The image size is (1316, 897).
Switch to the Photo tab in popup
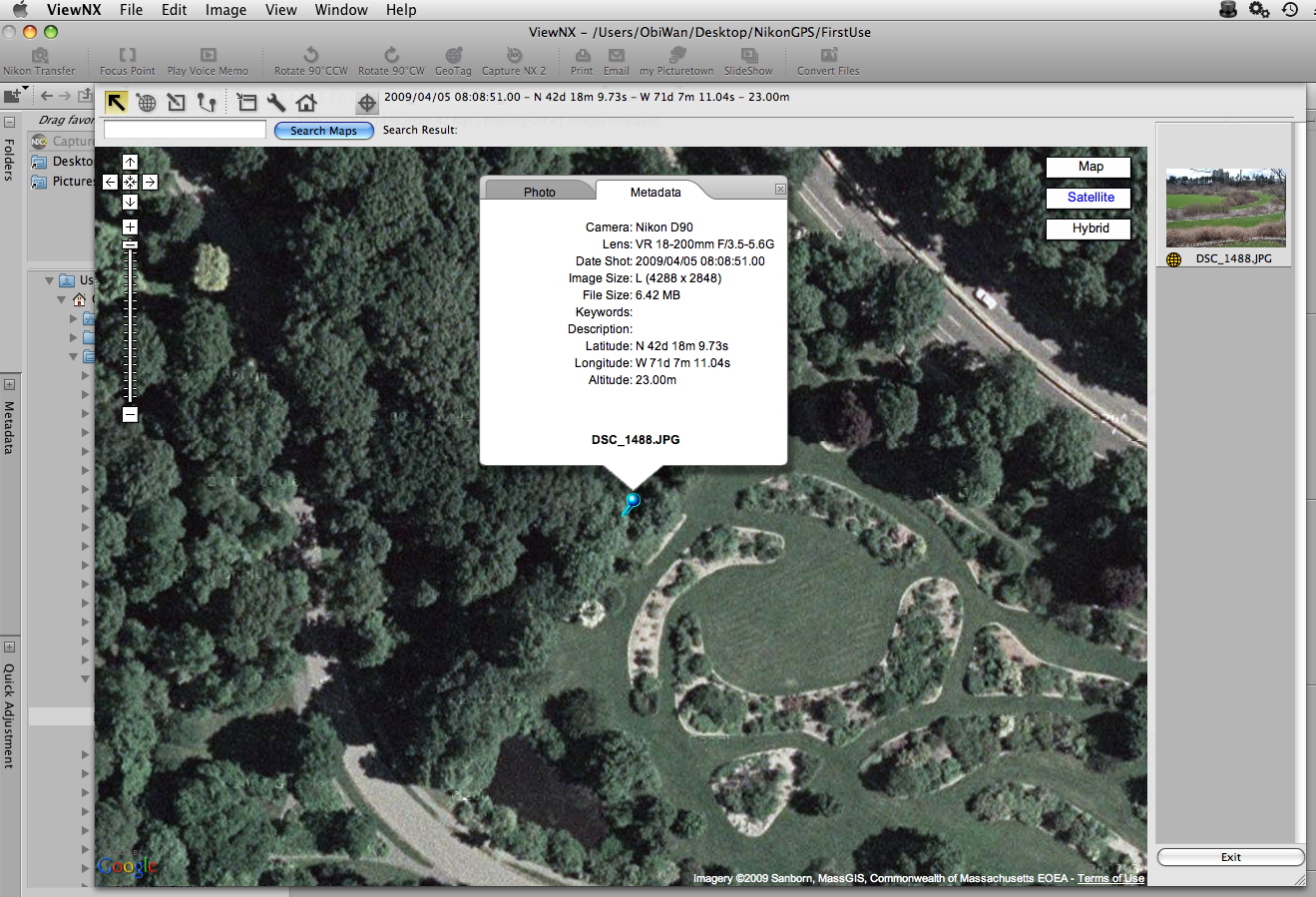pos(540,192)
